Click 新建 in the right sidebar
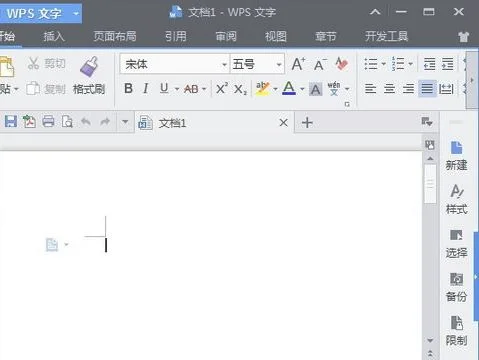The width and height of the screenshot is (479, 360). pyautogui.click(x=456, y=156)
